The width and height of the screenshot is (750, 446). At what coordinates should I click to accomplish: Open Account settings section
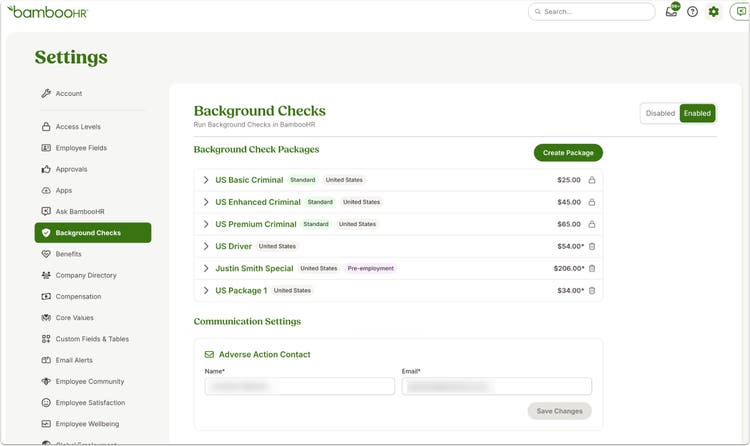pos(68,93)
